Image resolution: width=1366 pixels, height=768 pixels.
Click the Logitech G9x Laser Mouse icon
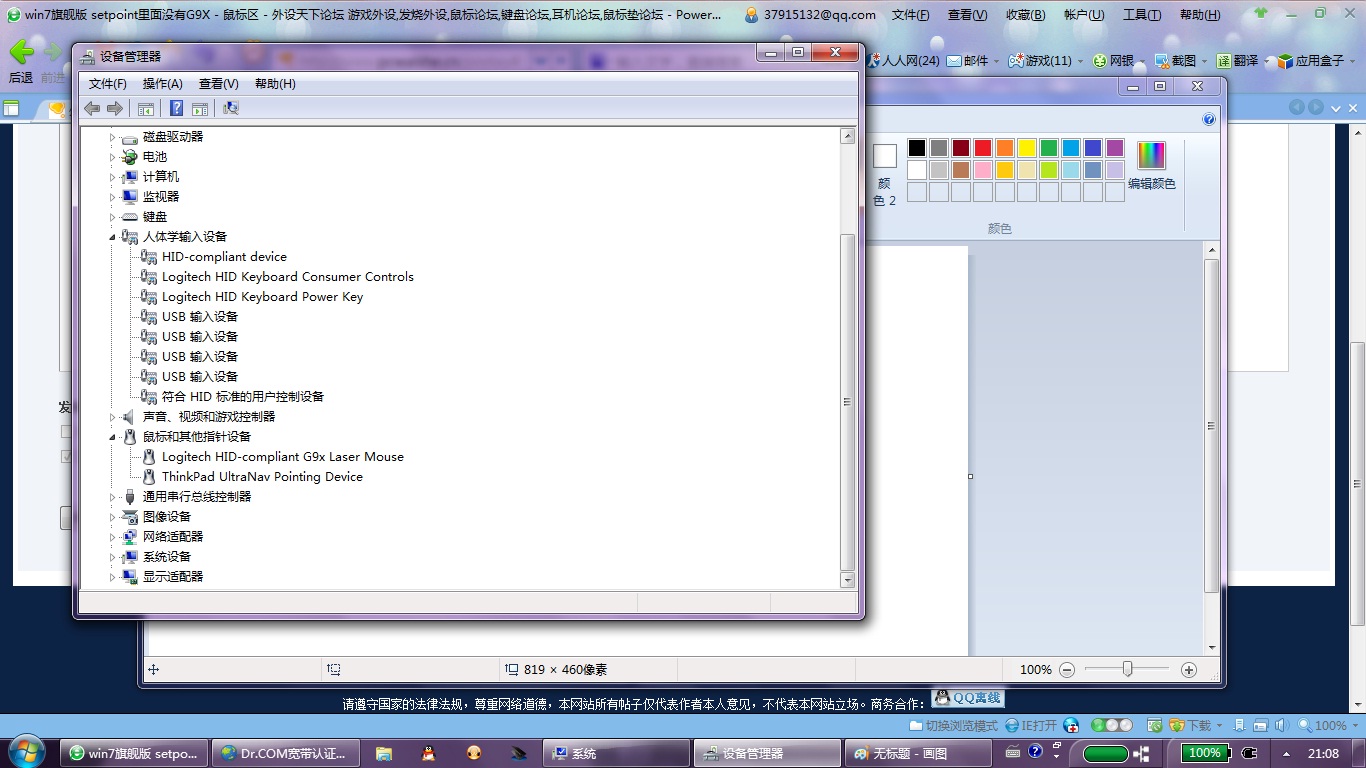(x=149, y=457)
